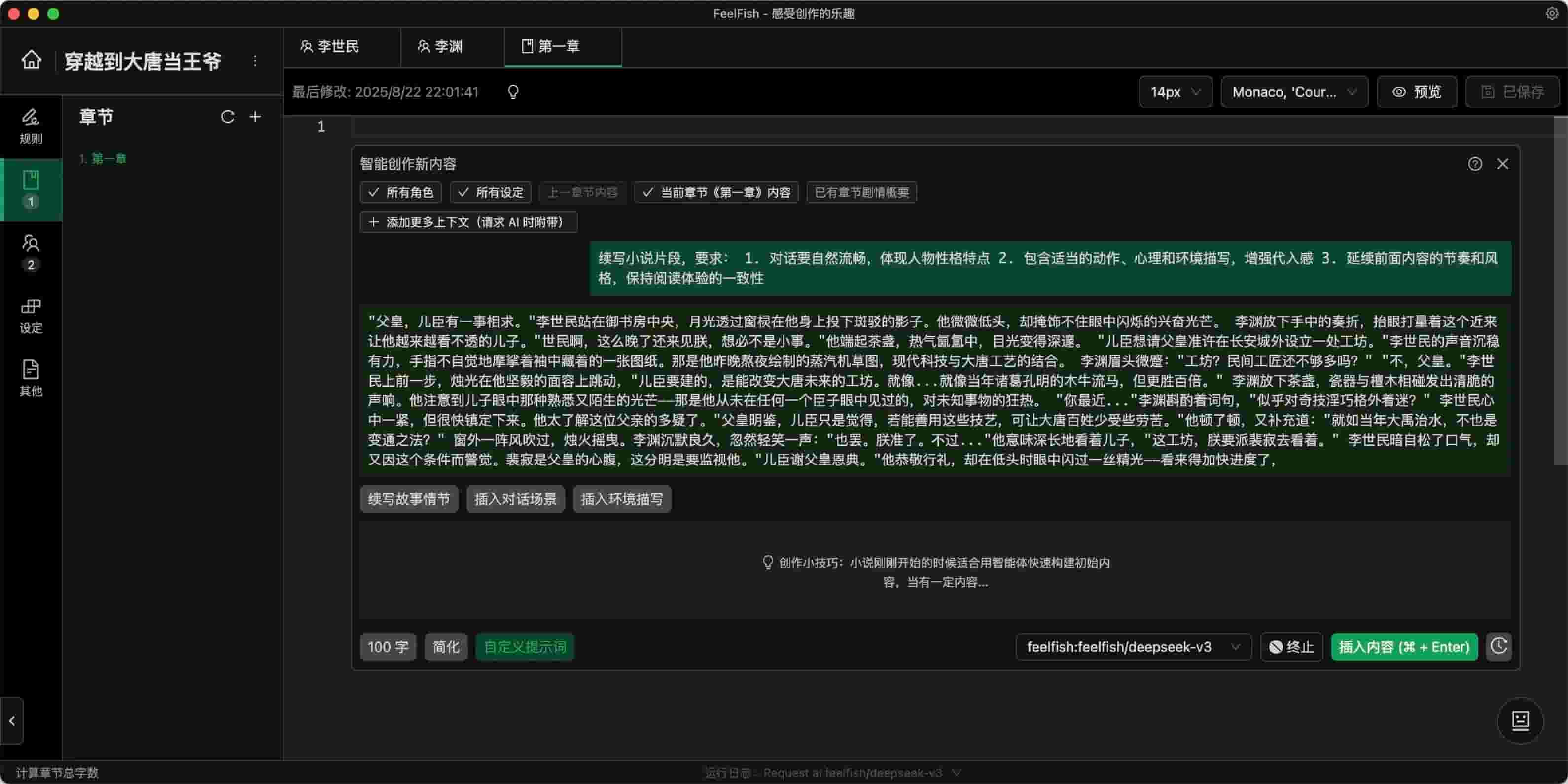Click the lightbulb icon beside last modified time
Viewport: 1568px width, 784px height.
(x=513, y=92)
